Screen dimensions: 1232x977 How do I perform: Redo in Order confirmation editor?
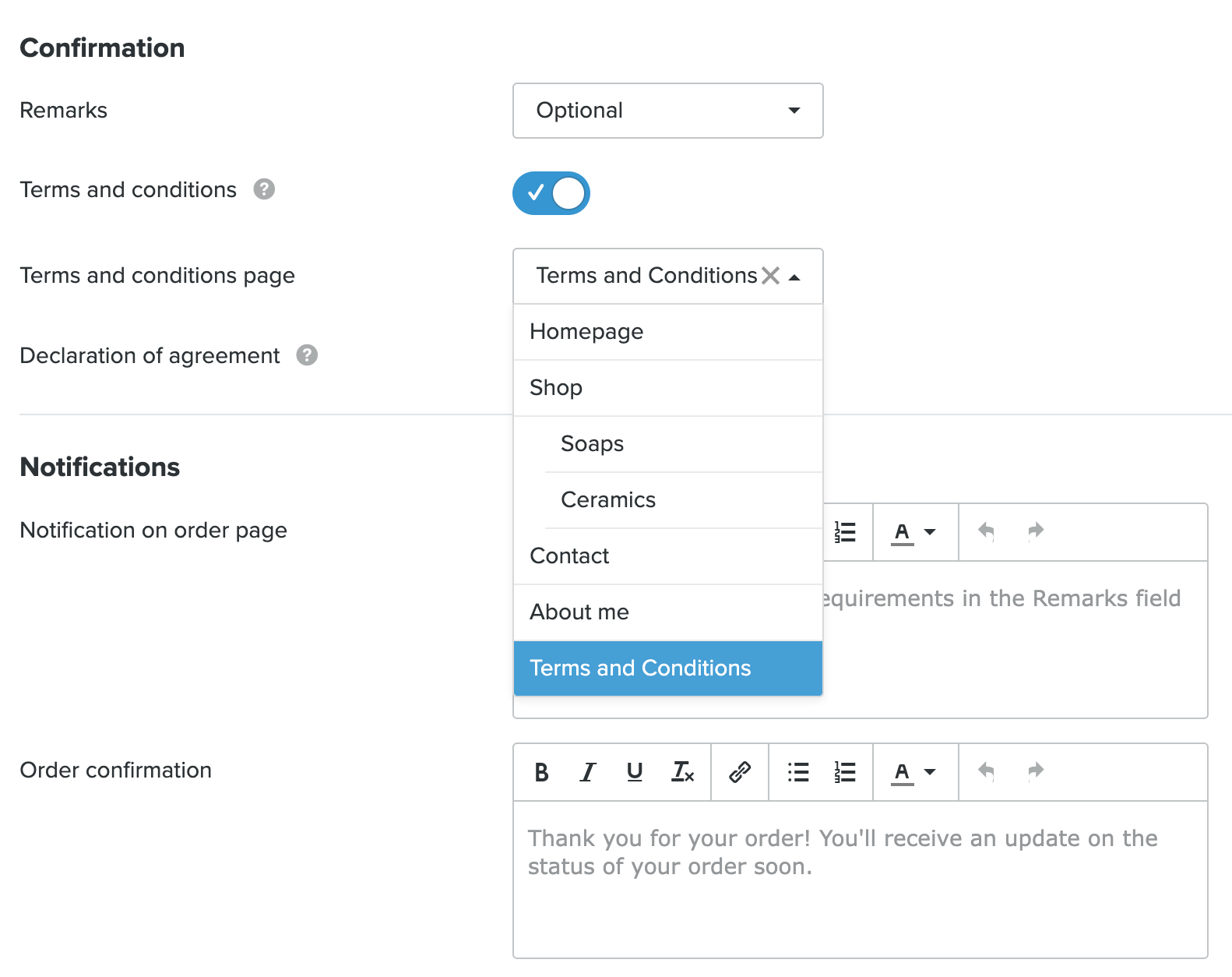point(1035,771)
